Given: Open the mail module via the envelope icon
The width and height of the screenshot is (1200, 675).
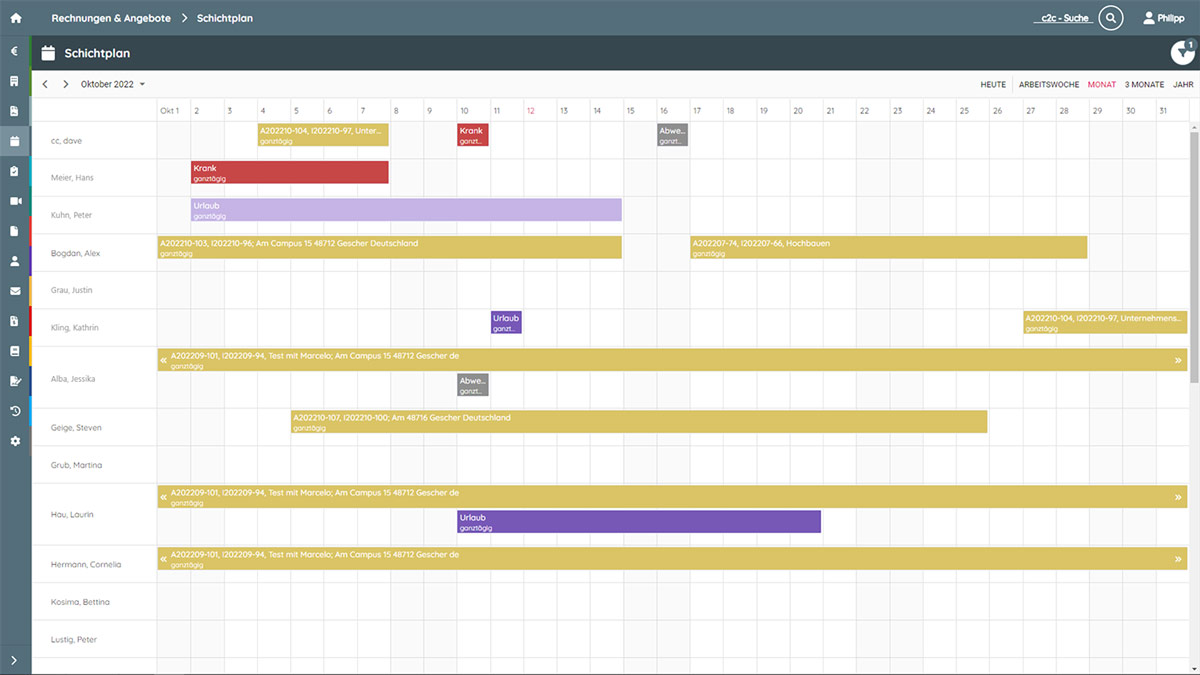Looking at the screenshot, I should coord(14,290).
